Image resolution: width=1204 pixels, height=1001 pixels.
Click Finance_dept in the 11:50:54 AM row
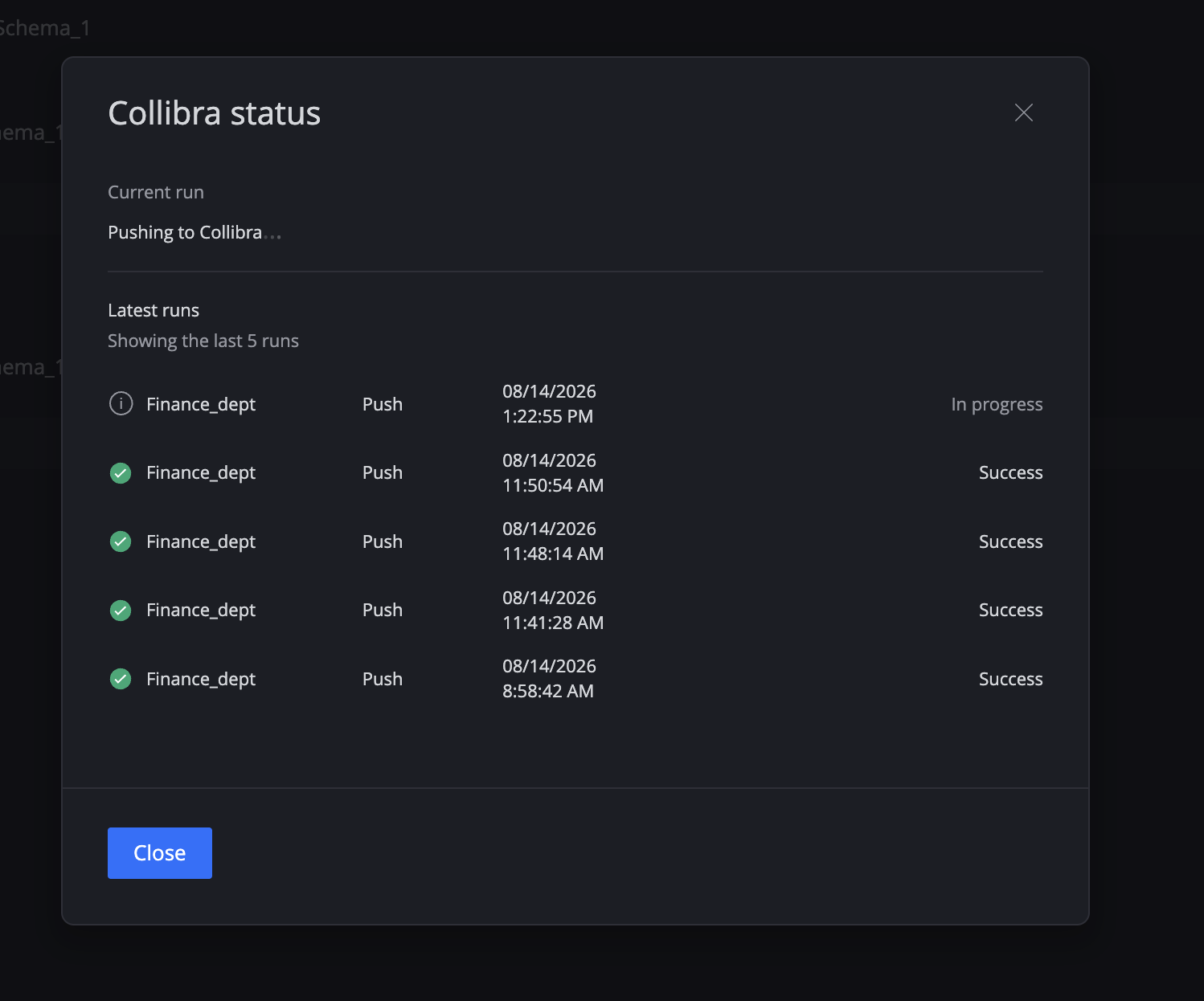[201, 472]
